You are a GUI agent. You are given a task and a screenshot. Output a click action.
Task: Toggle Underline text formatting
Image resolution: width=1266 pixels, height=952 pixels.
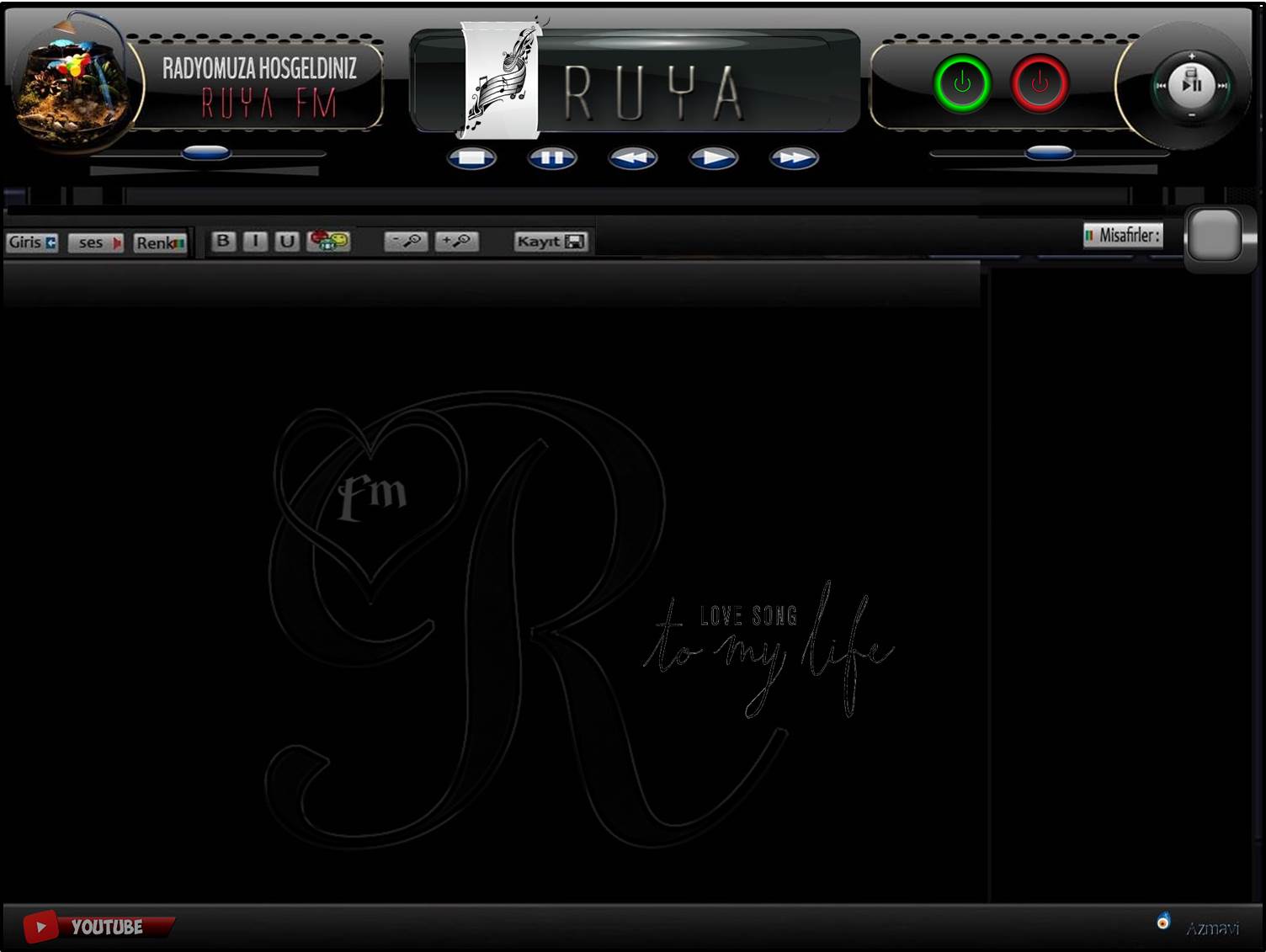(287, 241)
